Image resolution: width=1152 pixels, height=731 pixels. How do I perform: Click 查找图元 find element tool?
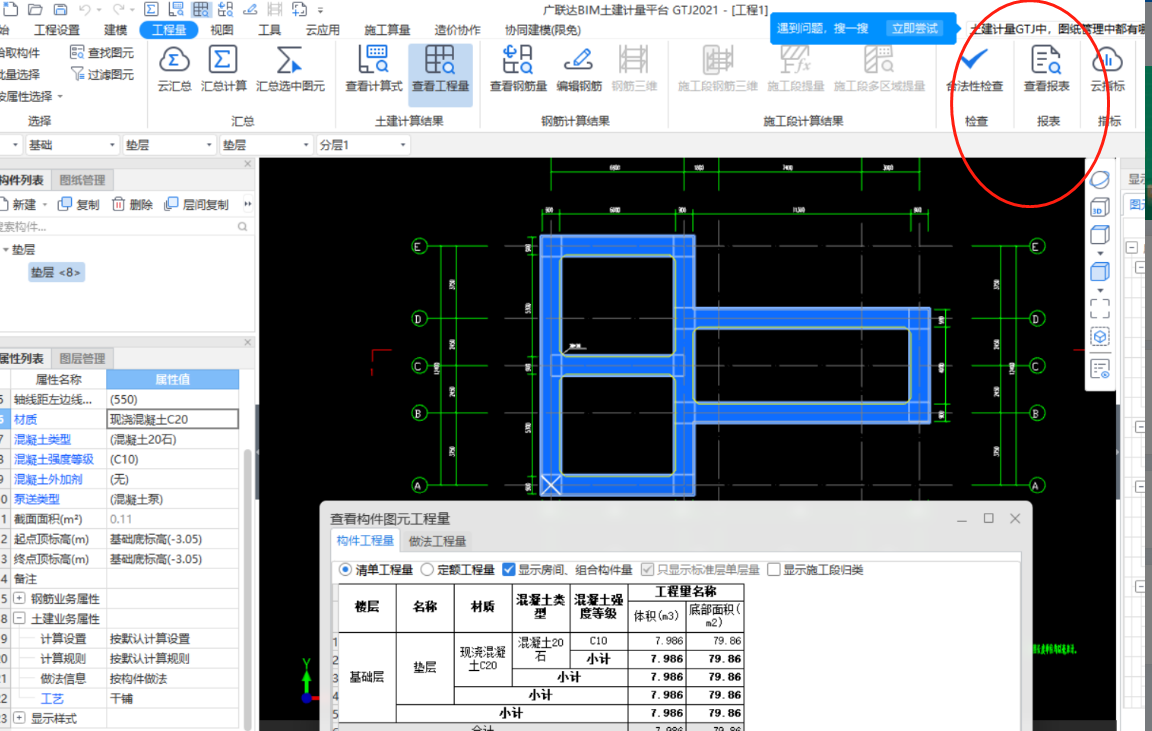tap(101, 52)
